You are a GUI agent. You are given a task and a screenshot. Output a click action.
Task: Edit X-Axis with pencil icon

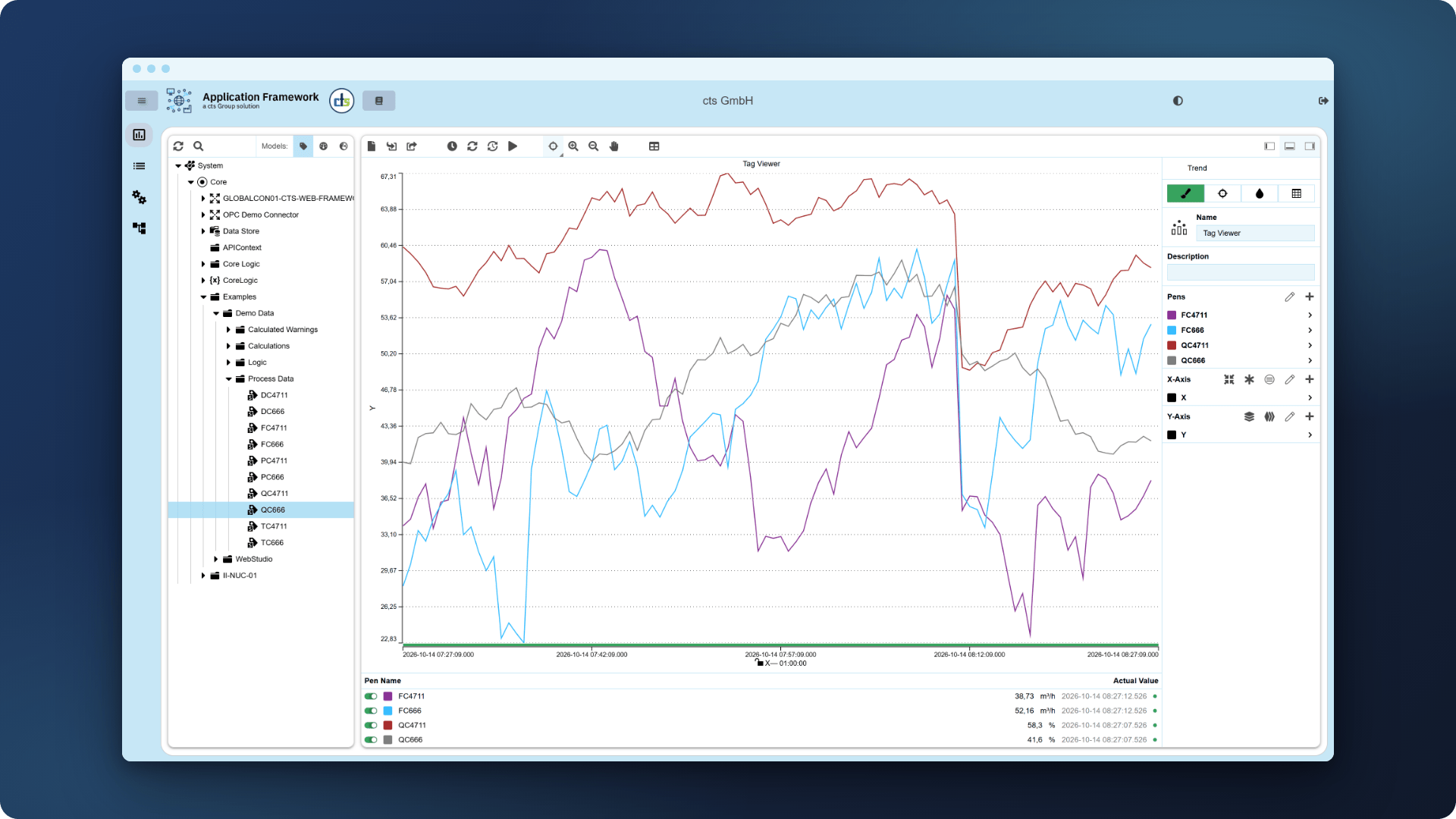point(1290,380)
